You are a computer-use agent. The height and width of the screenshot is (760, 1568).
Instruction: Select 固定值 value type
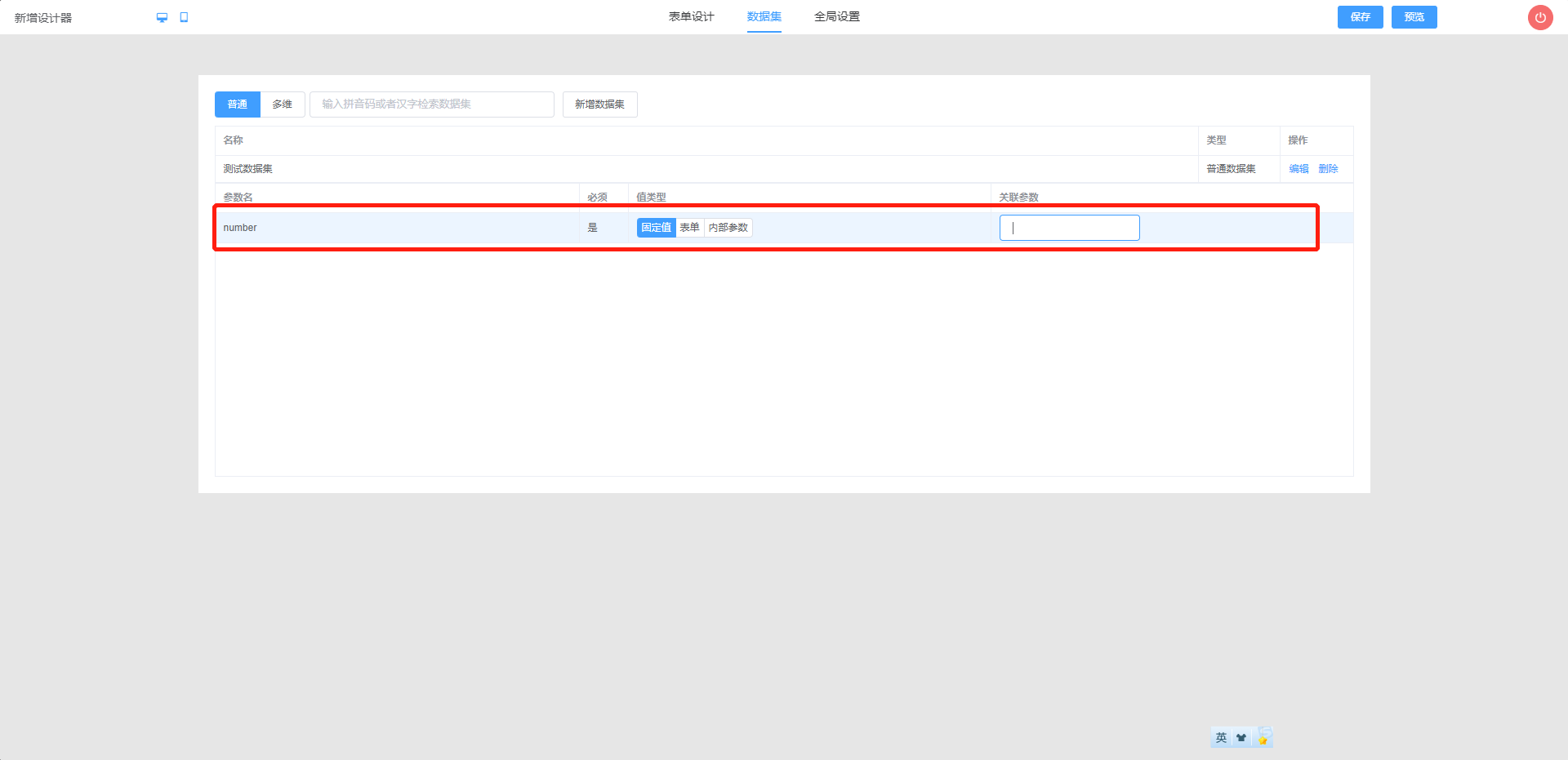coord(656,228)
